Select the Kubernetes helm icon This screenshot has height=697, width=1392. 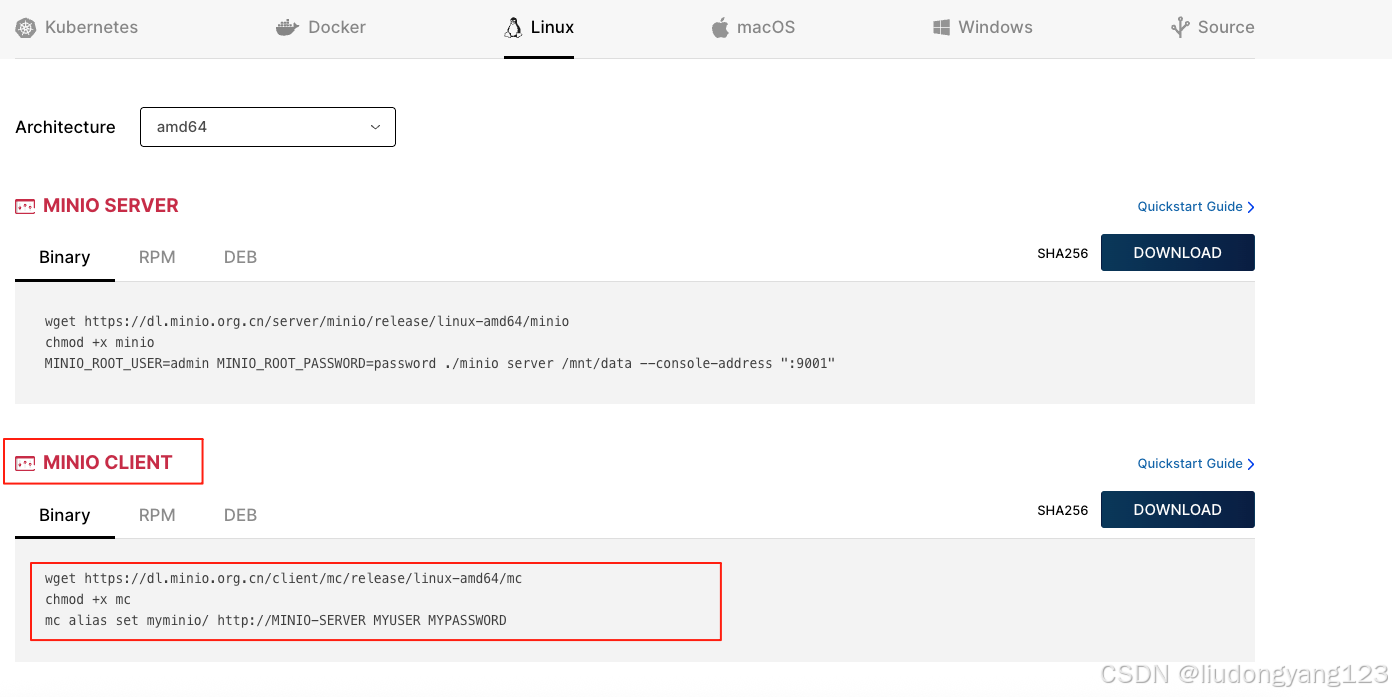click(24, 27)
